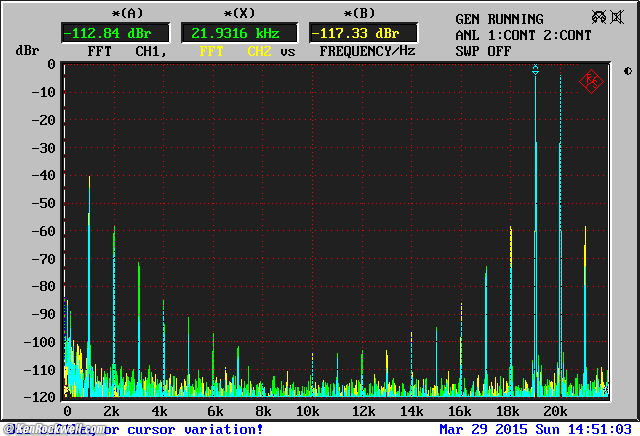Click the GEN RUNNING status text
Screen dimensions: 640x436
[x=500, y=19]
